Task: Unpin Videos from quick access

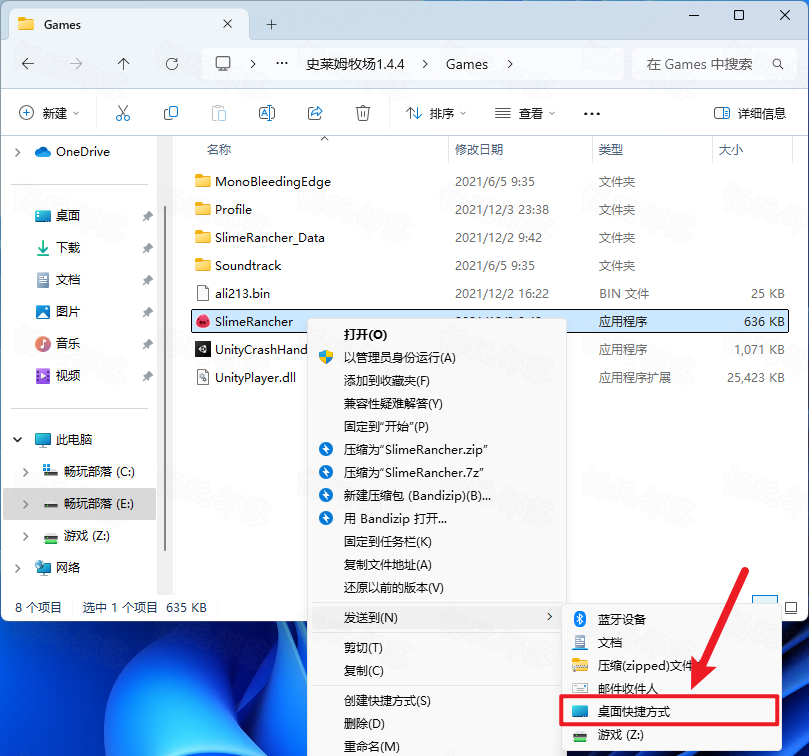Action: [x=148, y=376]
